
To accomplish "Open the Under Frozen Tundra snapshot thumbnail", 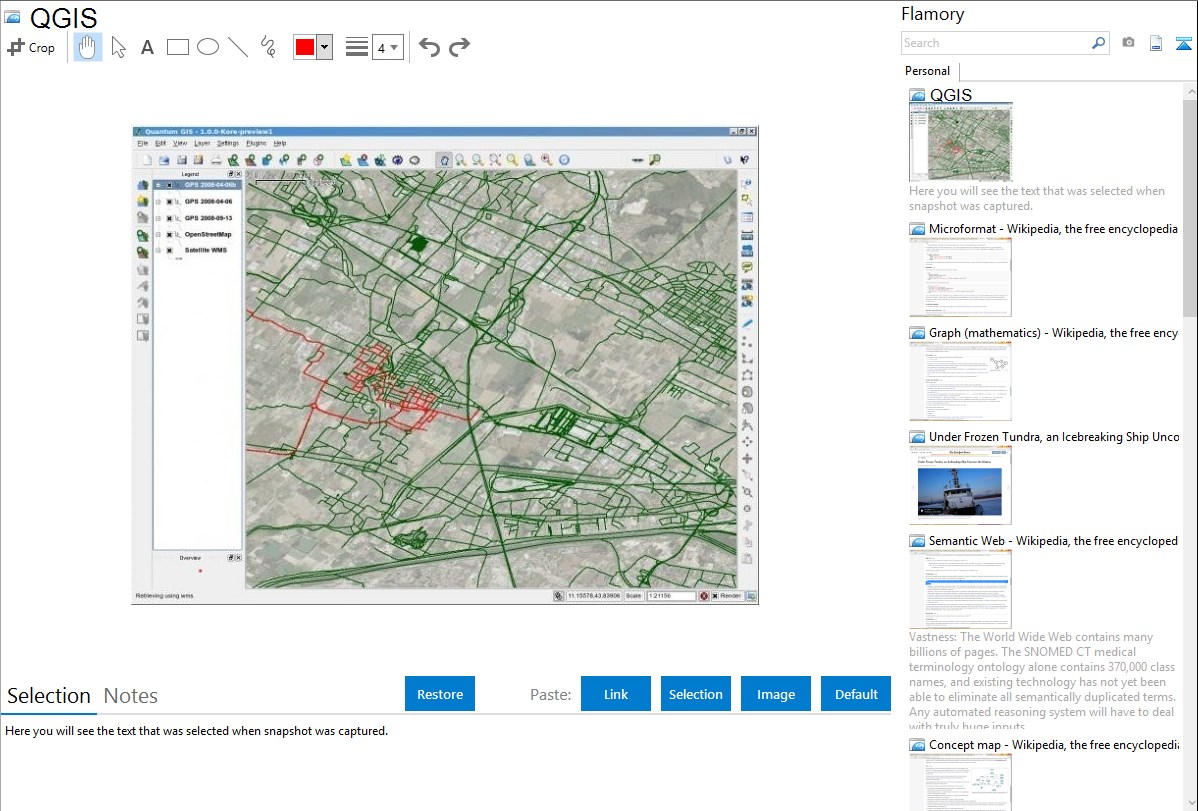I will (960, 485).
